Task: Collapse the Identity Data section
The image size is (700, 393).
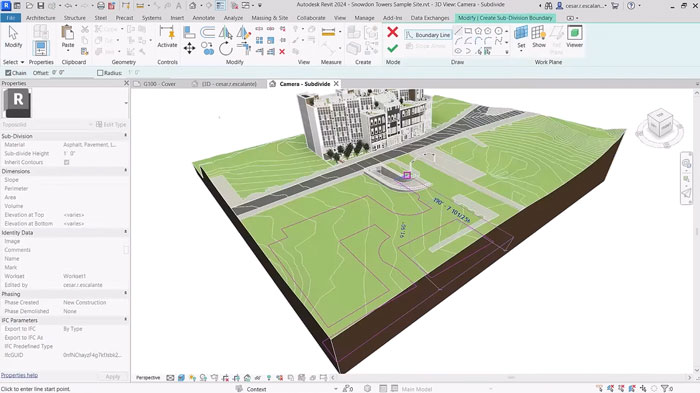Action: point(125,232)
